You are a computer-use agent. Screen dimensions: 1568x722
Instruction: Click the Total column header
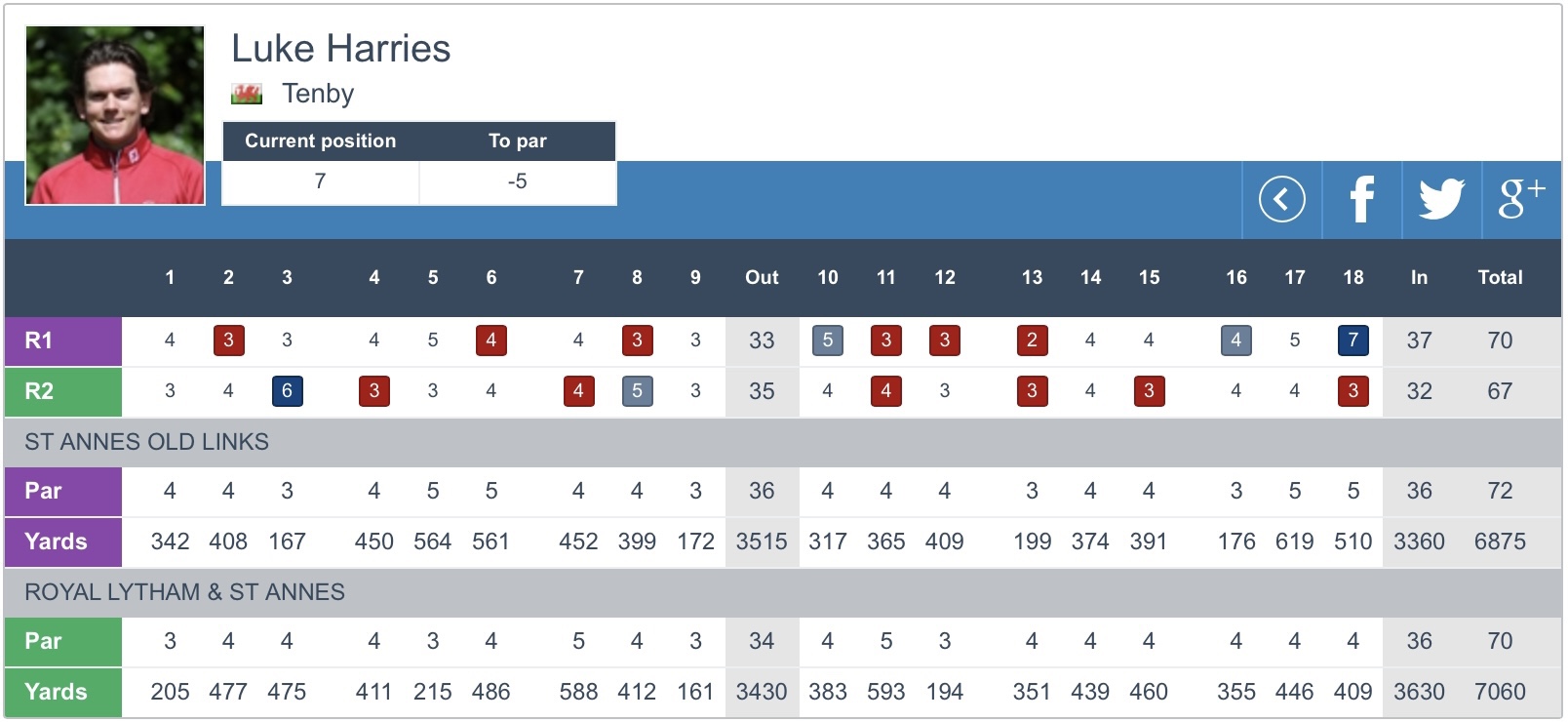click(1500, 277)
